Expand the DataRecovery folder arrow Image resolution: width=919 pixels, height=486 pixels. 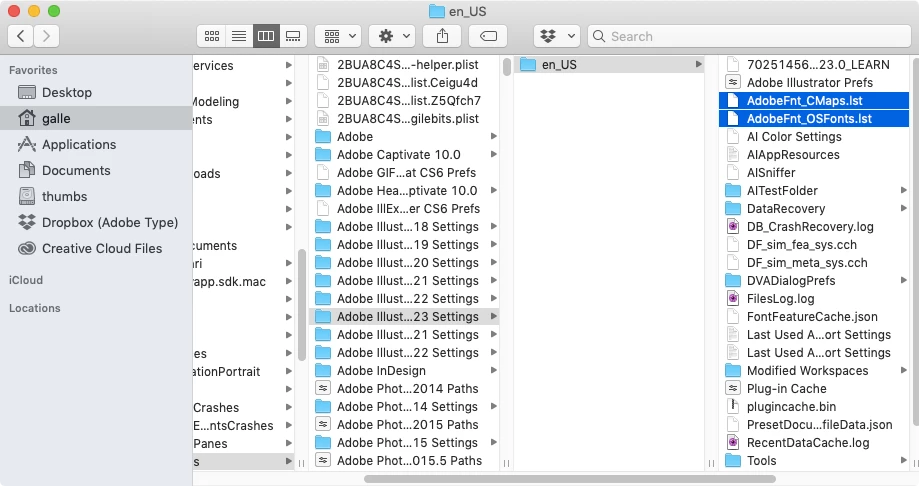pyautogui.click(x=903, y=209)
